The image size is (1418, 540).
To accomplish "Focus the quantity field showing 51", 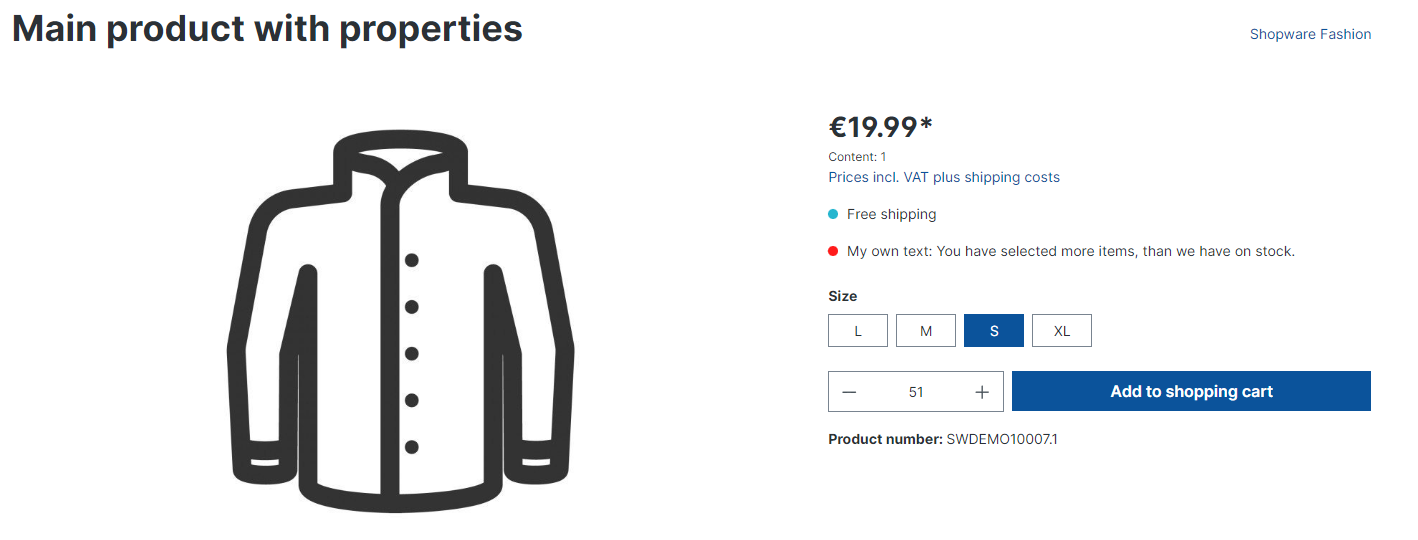I will point(916,392).
